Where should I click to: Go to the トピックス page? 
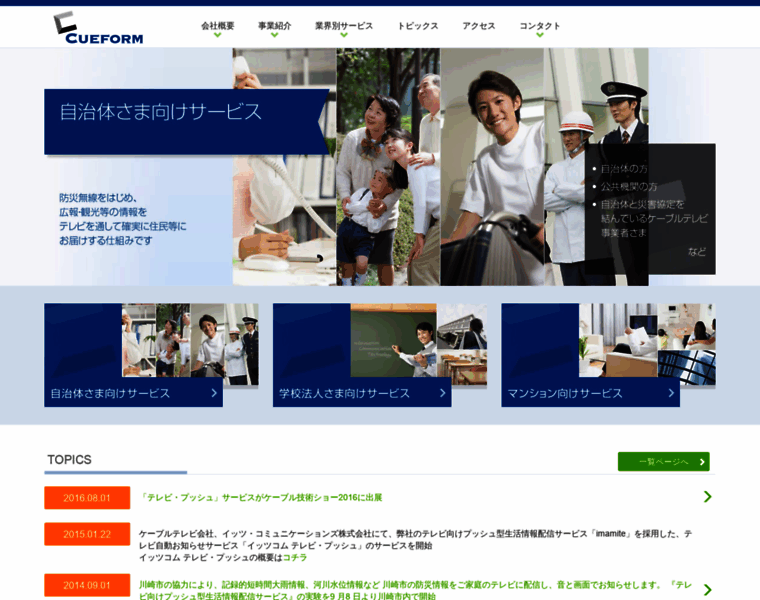click(417, 26)
